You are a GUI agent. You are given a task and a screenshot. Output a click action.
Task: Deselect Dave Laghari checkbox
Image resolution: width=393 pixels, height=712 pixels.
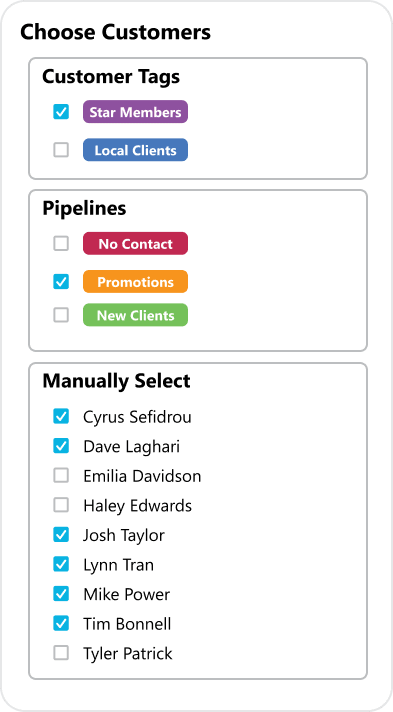coord(61,446)
